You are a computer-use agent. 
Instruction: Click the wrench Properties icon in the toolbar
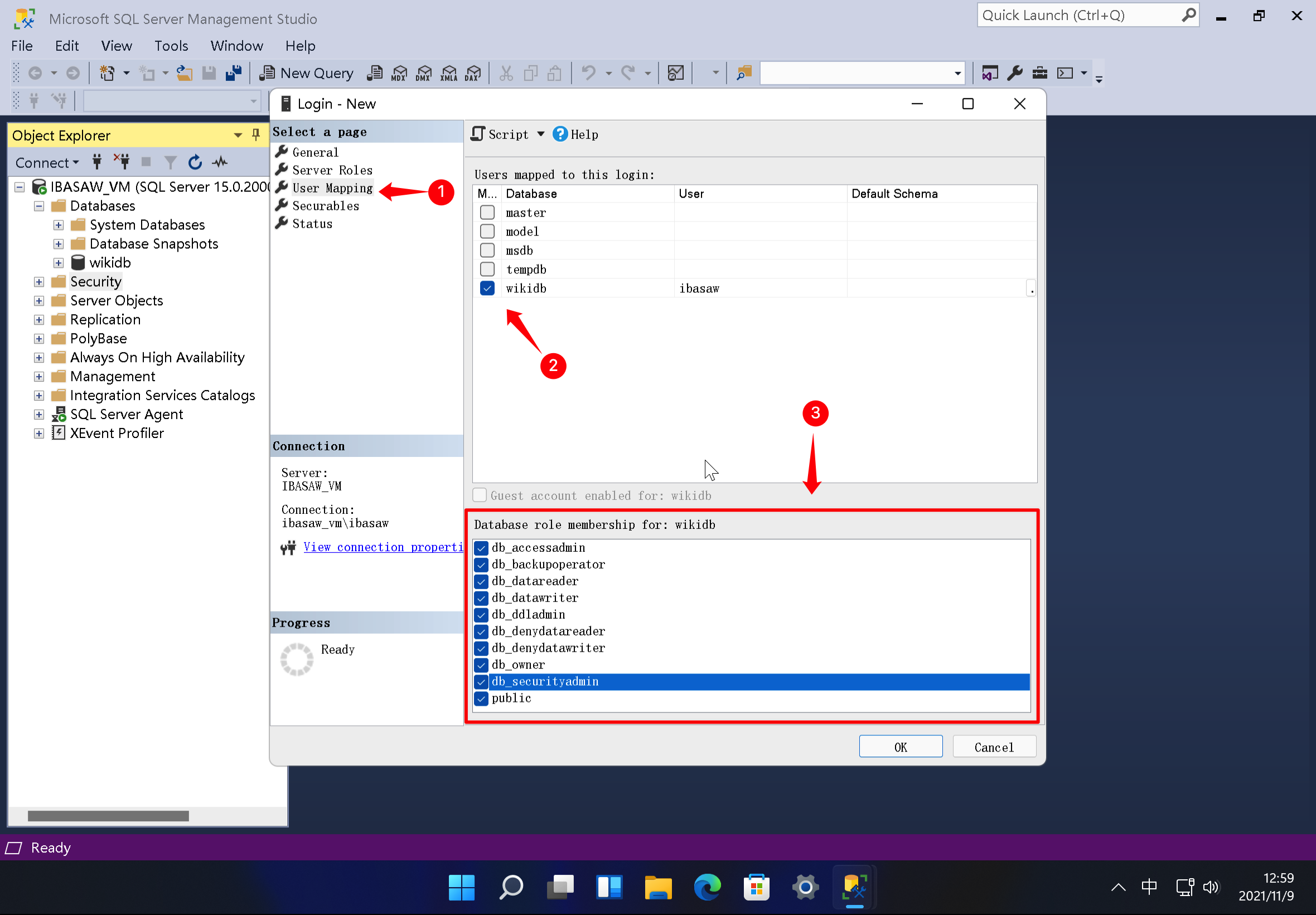[1015, 73]
